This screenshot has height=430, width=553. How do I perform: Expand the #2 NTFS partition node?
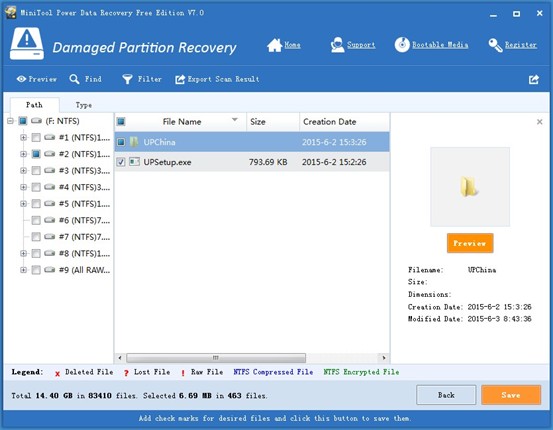coord(23,154)
